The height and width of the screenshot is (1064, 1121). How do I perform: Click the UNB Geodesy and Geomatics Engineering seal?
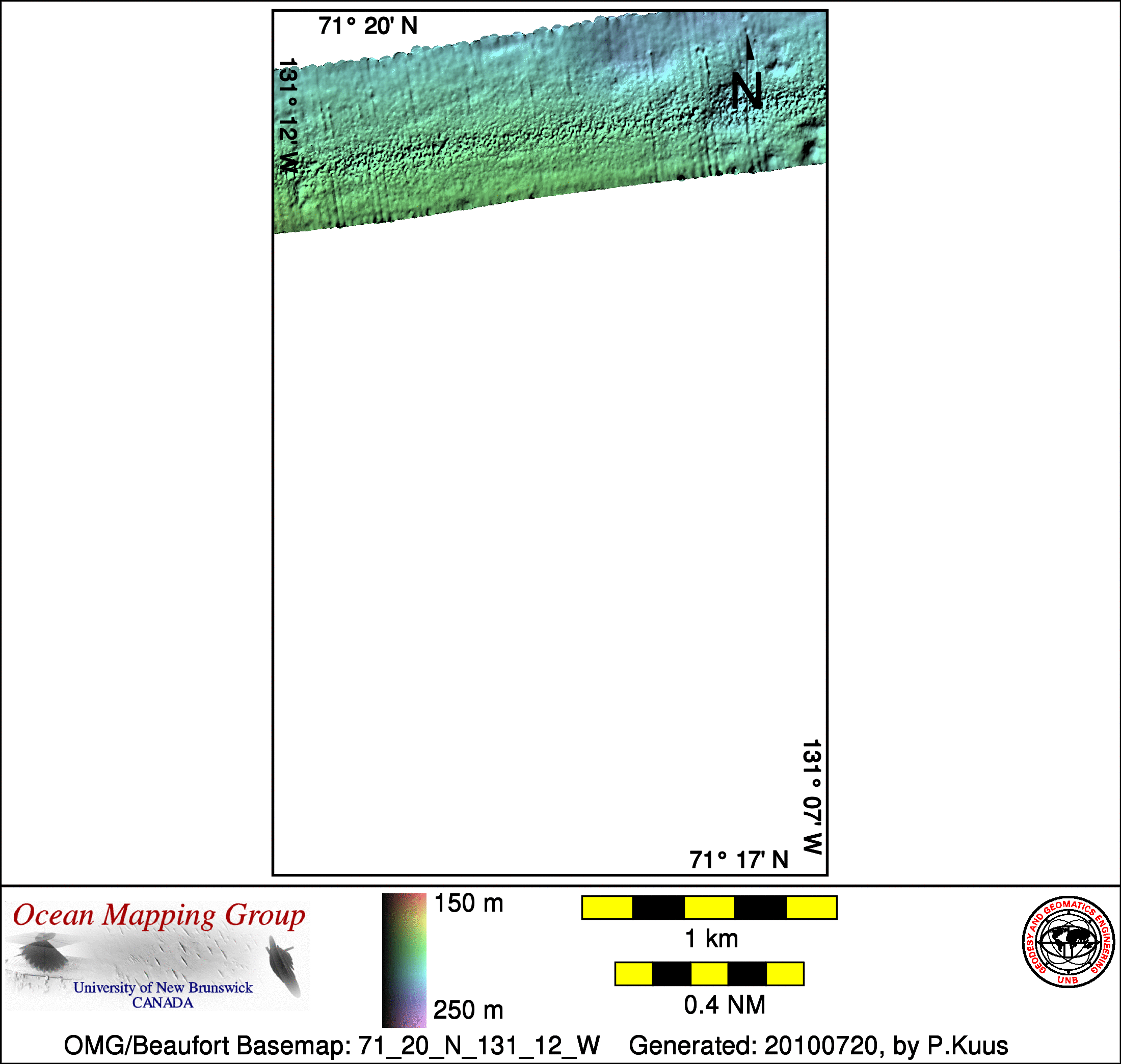click(x=1067, y=942)
